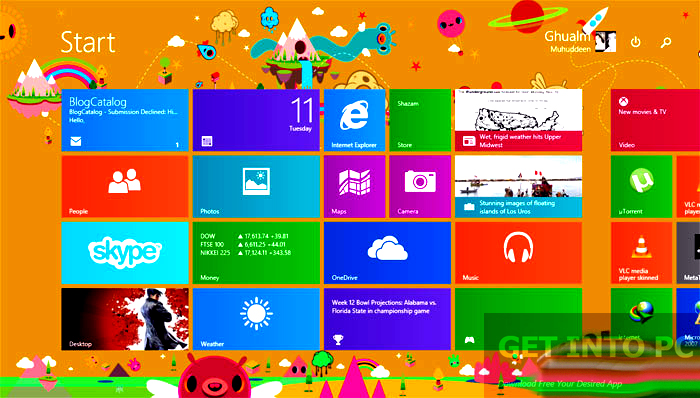Launch the µTorrent tile
This screenshot has height=398, width=700.
(642, 187)
